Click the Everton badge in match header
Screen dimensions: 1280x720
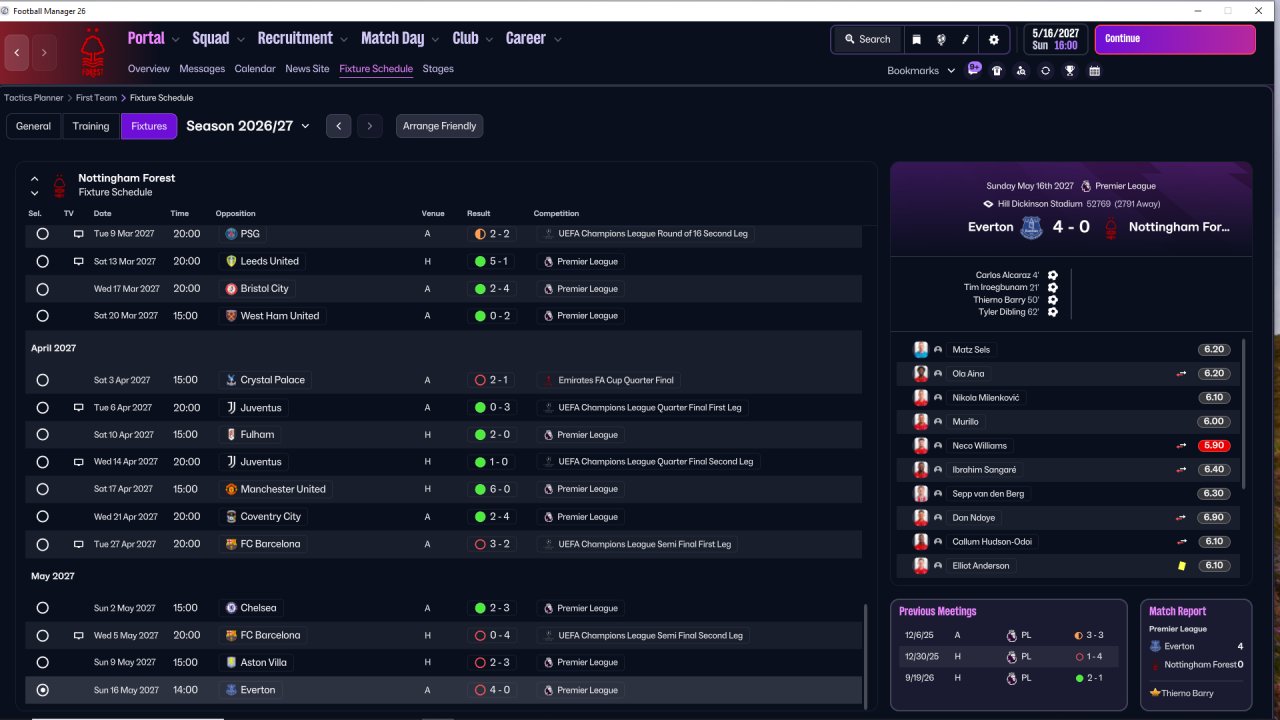[x=1031, y=228]
